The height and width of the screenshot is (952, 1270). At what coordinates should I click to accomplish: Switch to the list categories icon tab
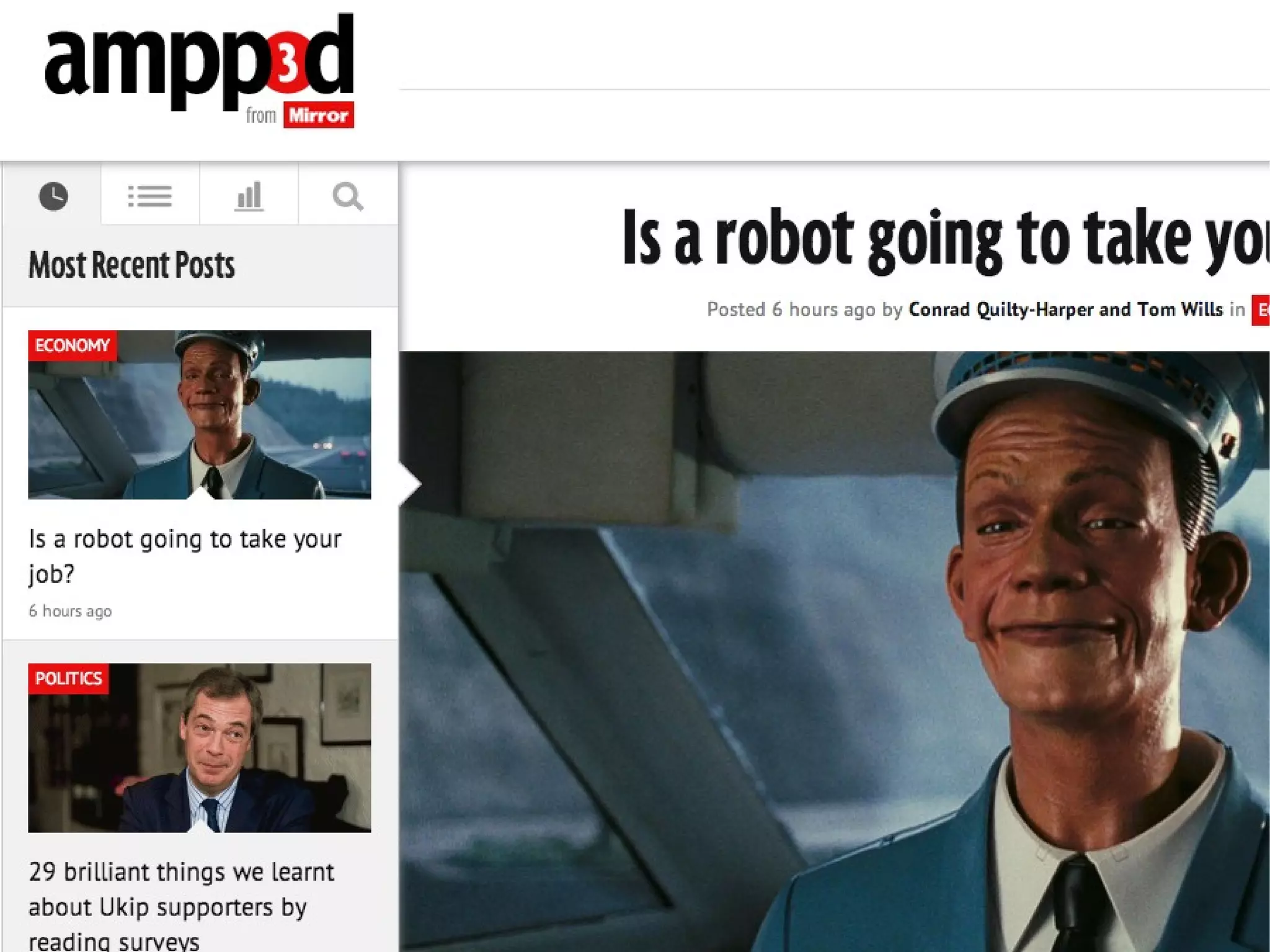pos(150,197)
